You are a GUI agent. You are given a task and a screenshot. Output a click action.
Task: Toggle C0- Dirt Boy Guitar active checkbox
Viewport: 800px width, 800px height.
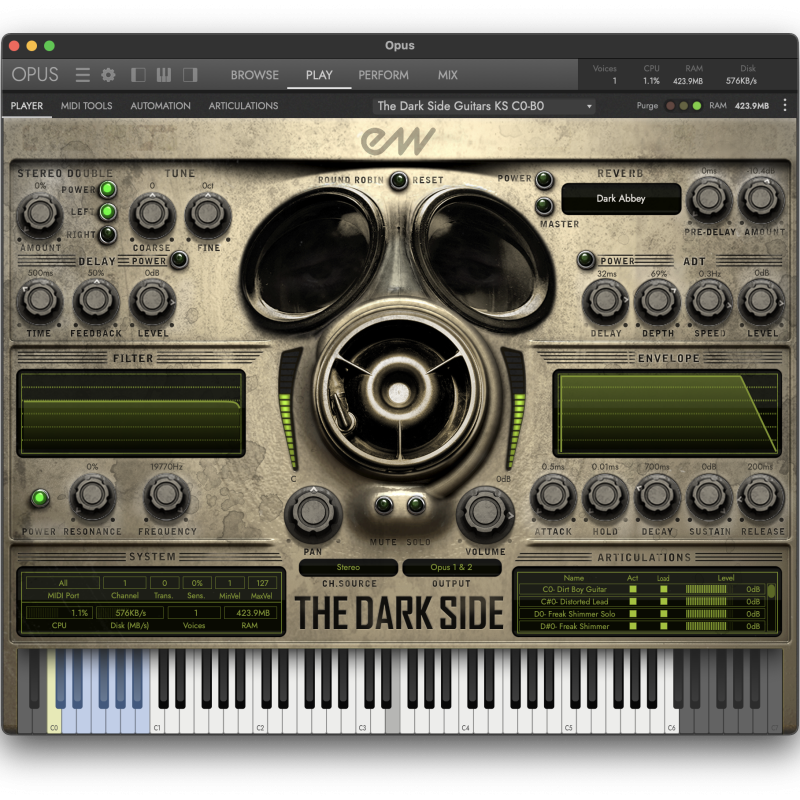coord(633,589)
